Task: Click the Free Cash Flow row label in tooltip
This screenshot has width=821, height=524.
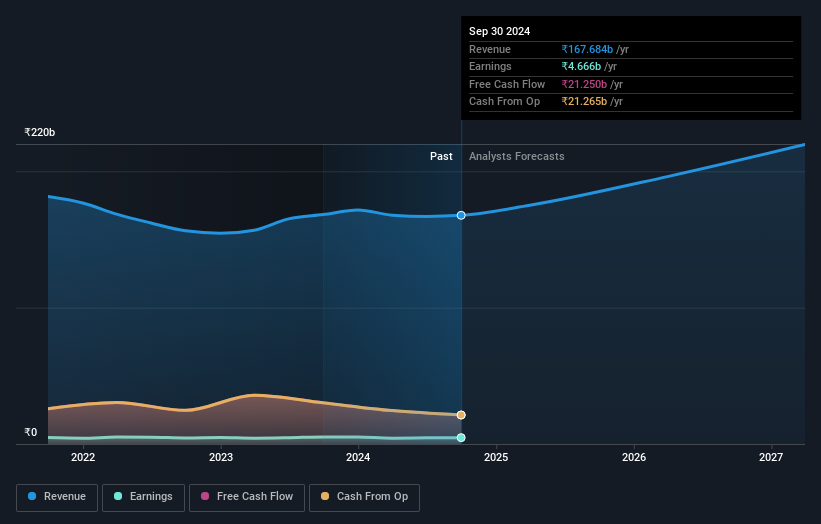Action: pos(507,84)
